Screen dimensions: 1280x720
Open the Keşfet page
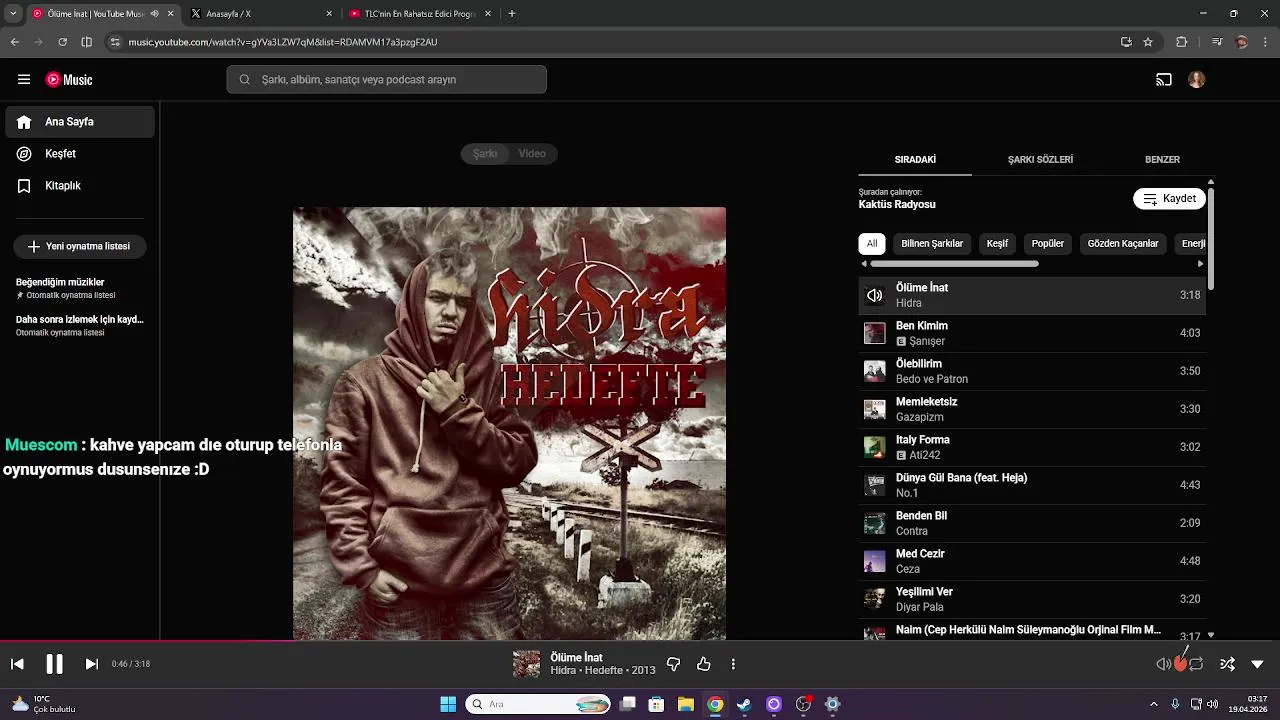tap(80, 154)
